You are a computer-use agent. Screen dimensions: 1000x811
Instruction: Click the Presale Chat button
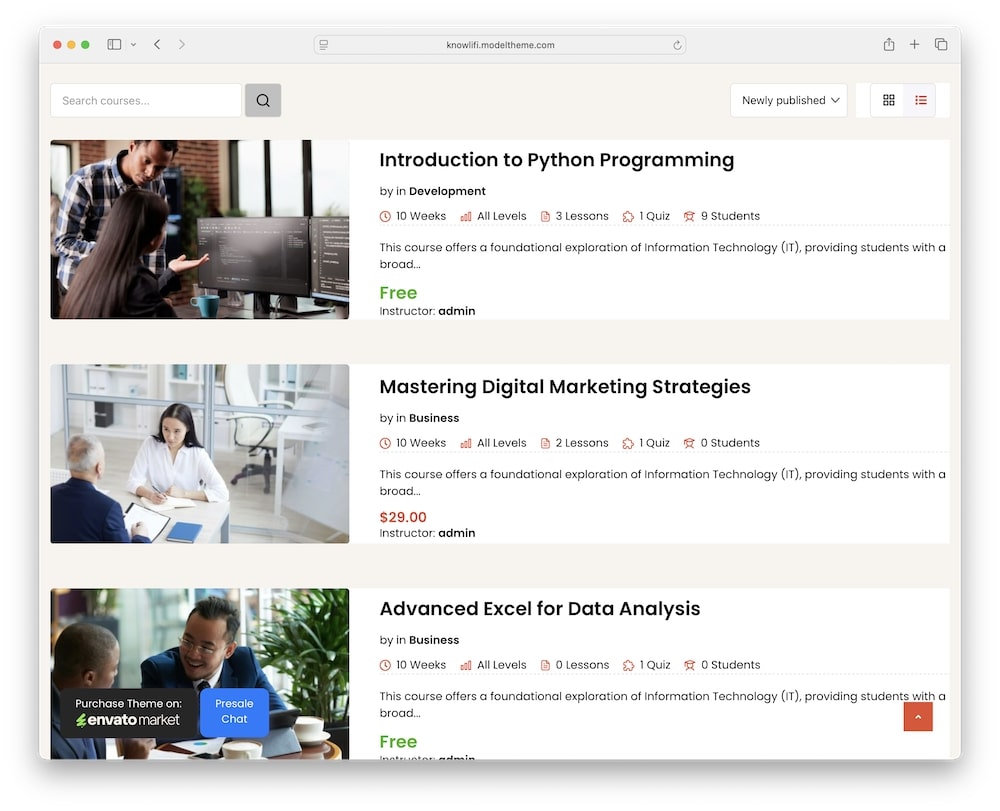click(234, 712)
